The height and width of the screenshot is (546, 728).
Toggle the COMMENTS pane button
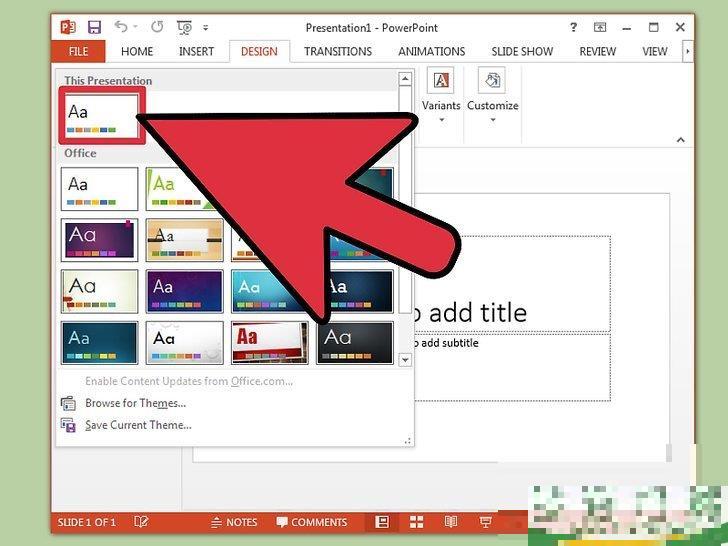tap(312, 522)
